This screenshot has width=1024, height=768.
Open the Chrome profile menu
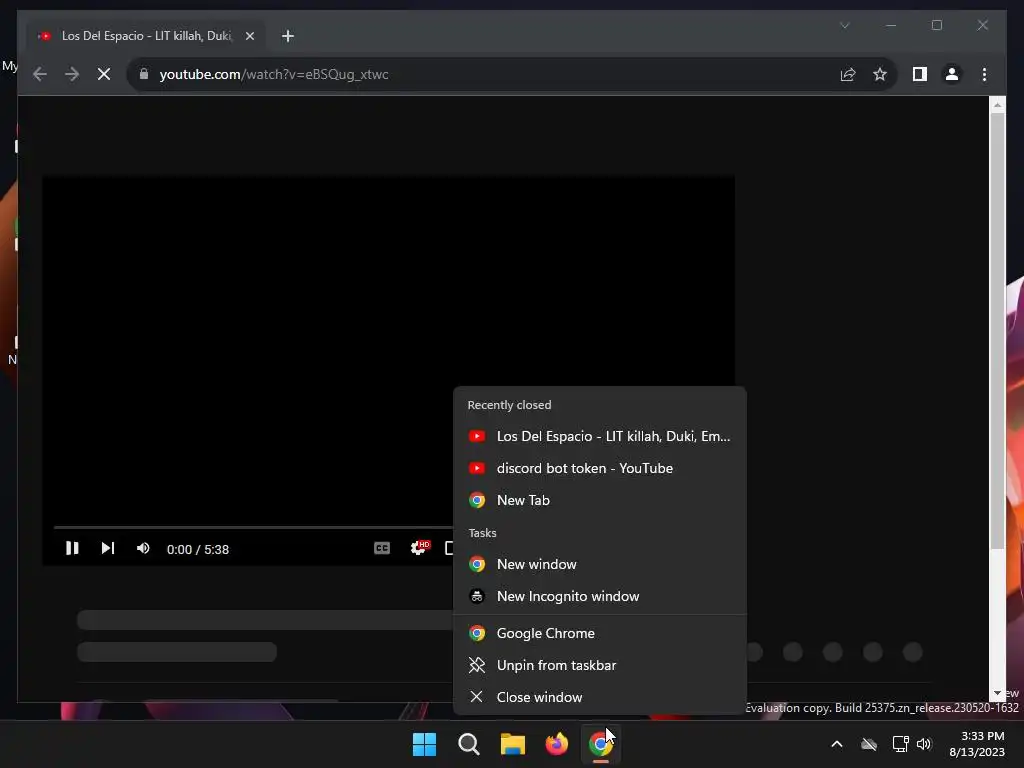952,74
